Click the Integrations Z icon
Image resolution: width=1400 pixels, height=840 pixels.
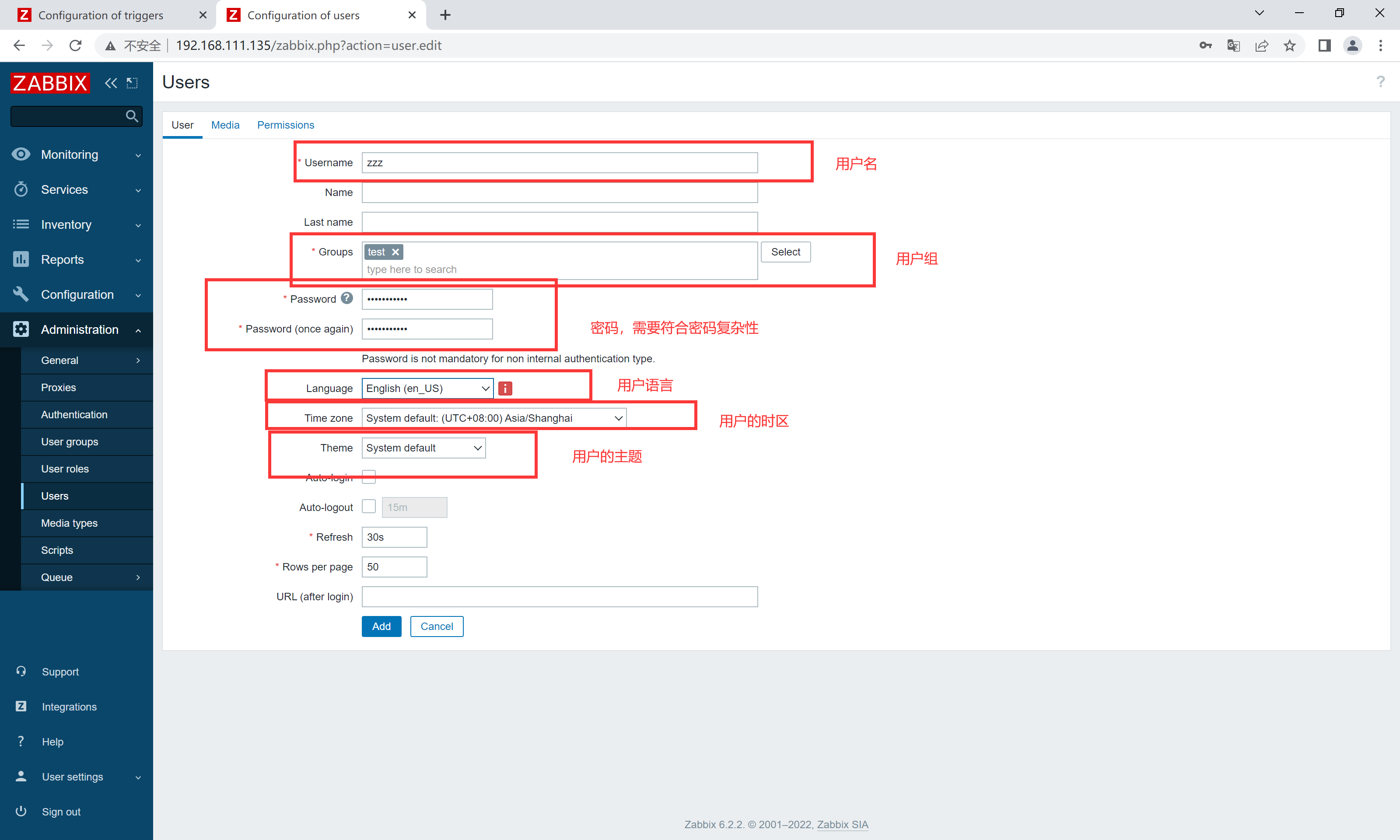[21, 707]
